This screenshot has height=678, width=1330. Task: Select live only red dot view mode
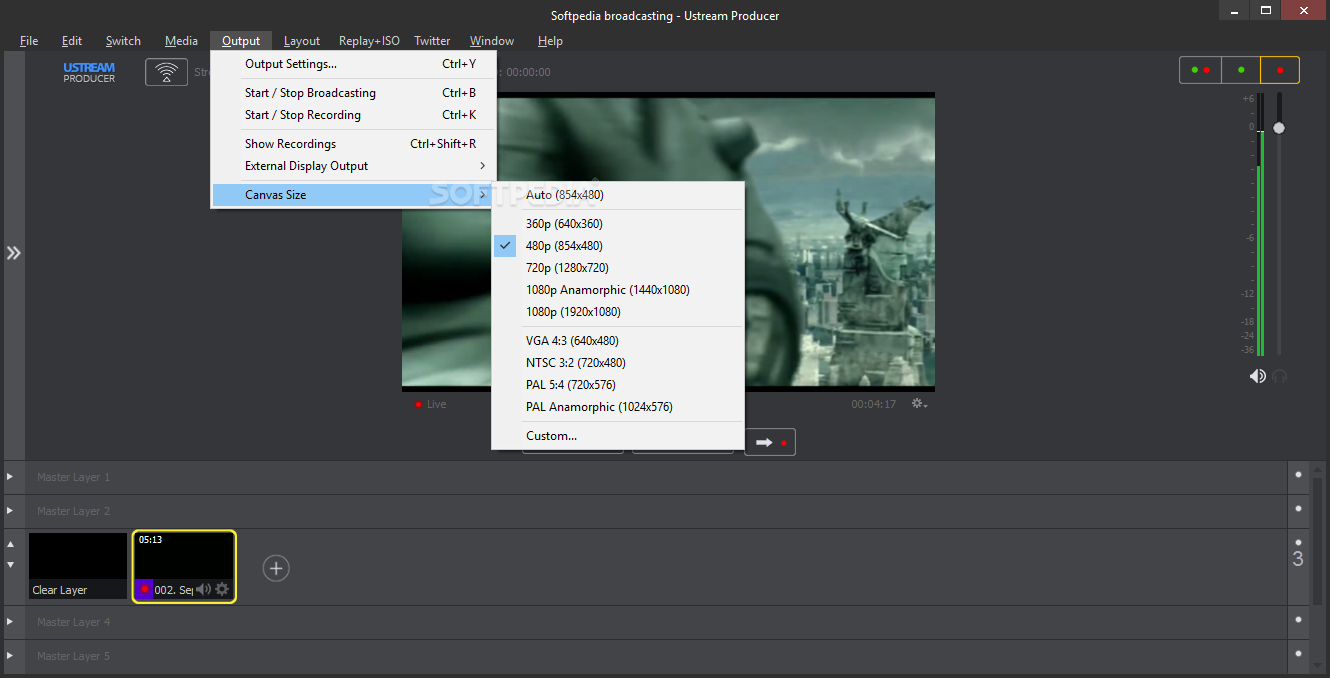[1280, 70]
